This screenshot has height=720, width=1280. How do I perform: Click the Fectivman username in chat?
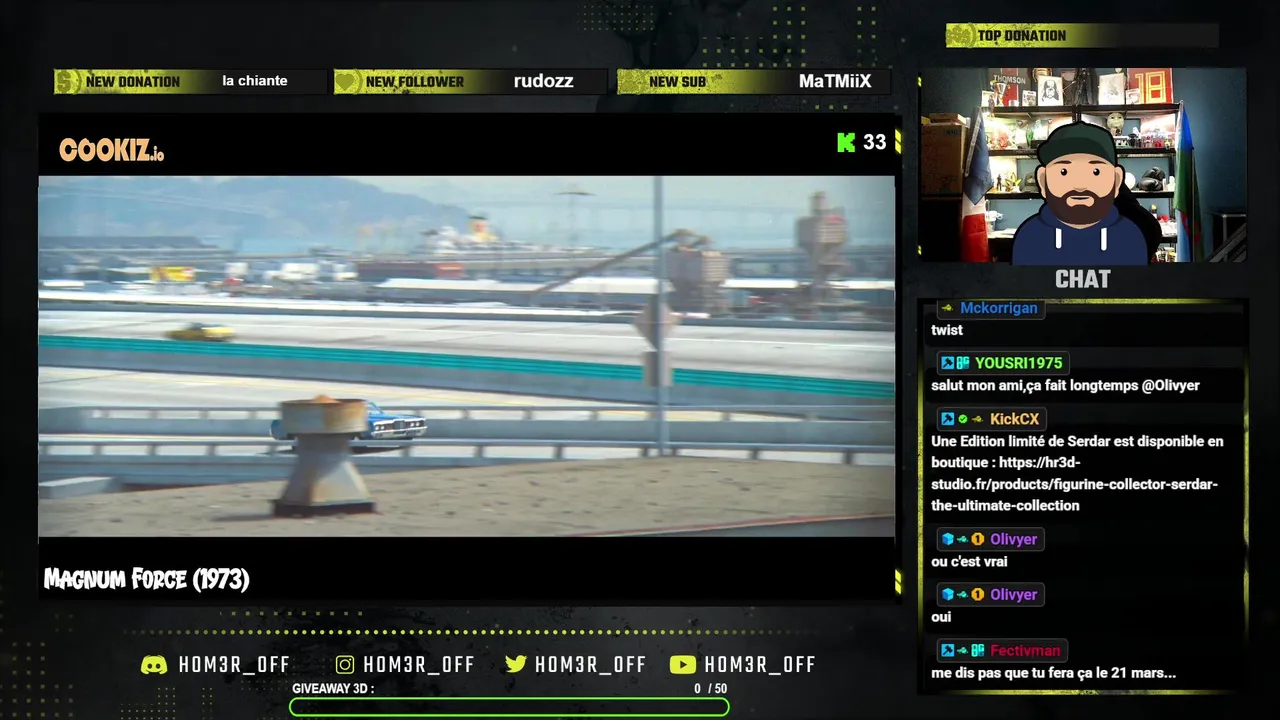[x=1025, y=650]
